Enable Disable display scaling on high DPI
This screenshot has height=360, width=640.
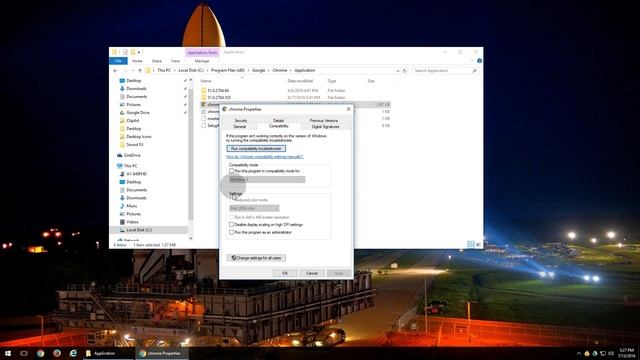coord(231,224)
